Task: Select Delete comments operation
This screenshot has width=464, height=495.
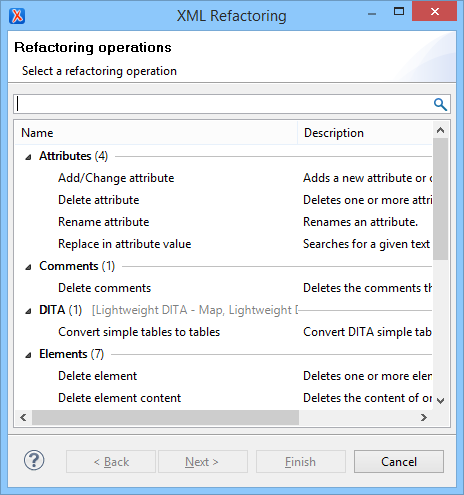Action: point(104,288)
